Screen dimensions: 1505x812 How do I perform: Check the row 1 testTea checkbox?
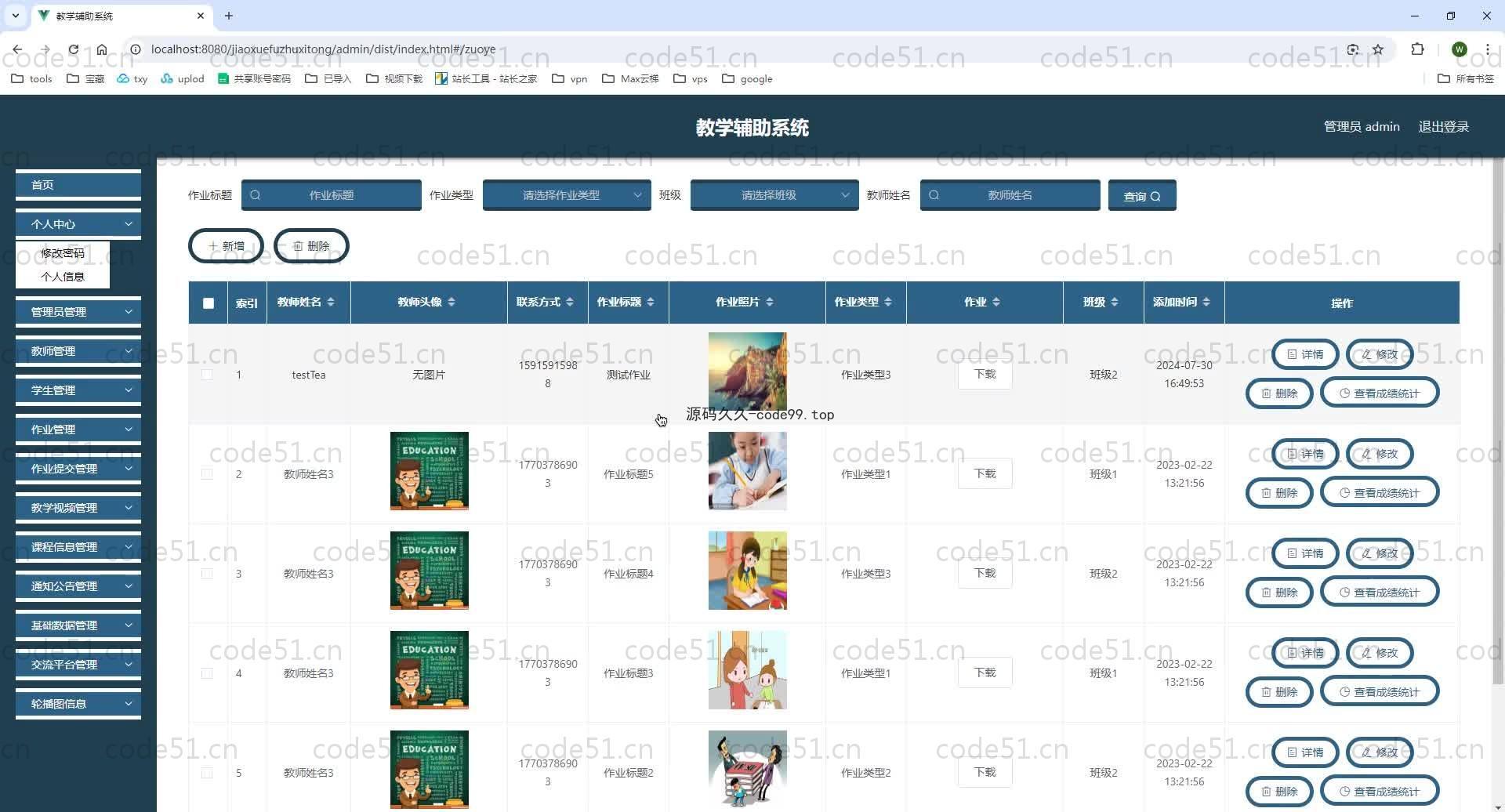[x=207, y=375]
